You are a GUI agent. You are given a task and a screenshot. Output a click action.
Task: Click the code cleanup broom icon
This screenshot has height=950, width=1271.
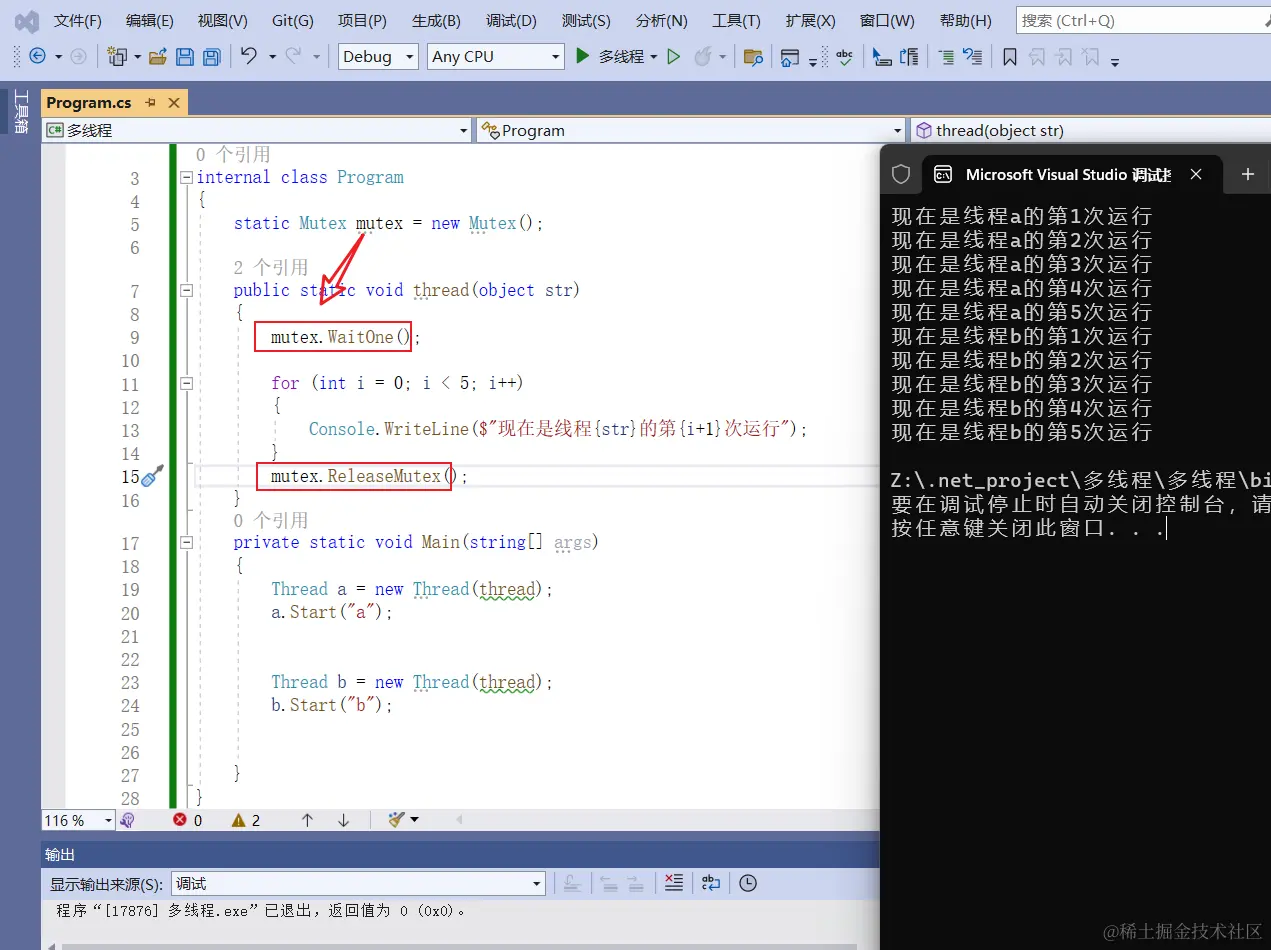(397, 820)
